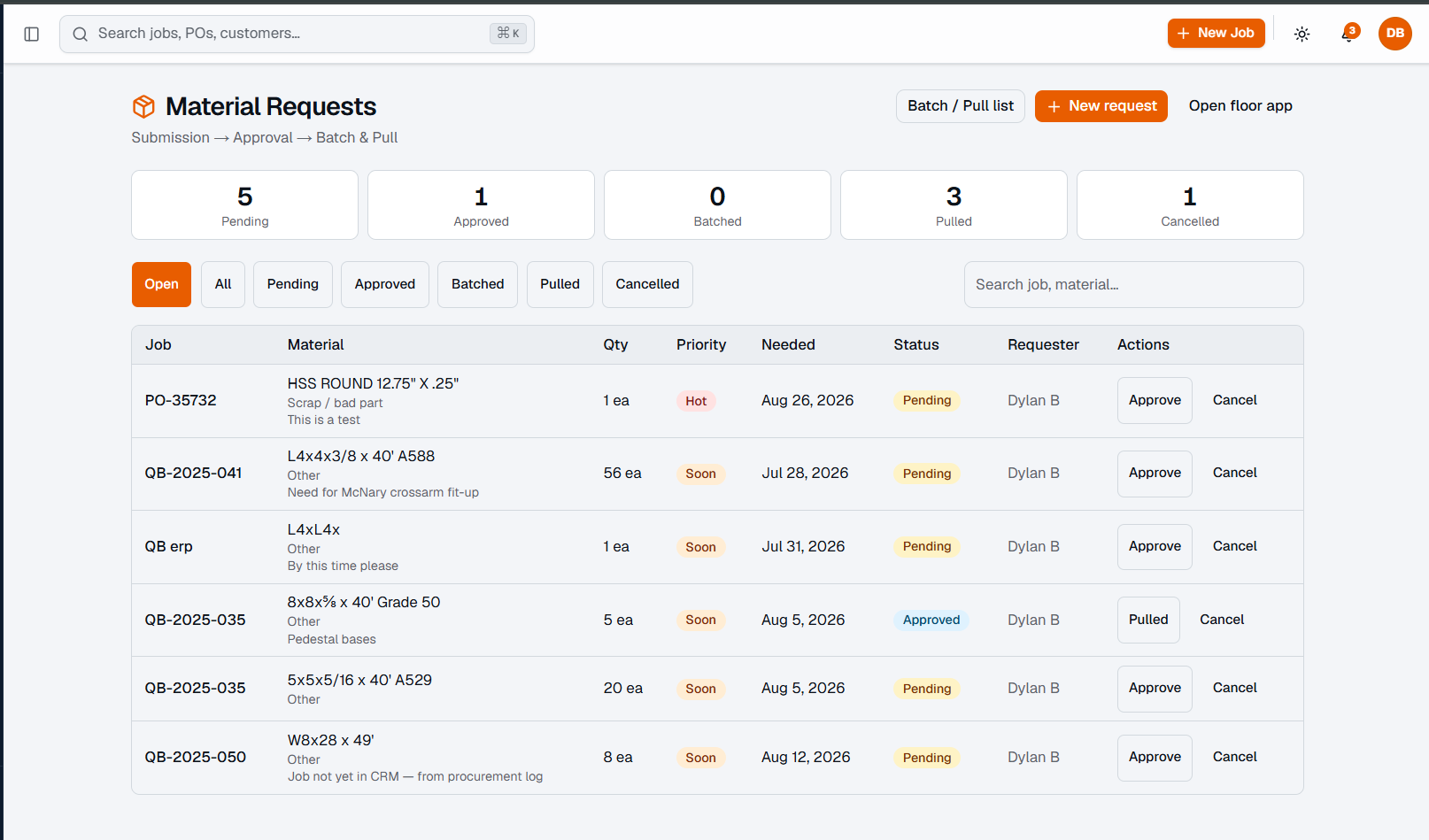Mark 8x8 Grade 50 request as Pulled
This screenshot has height=840, width=1429.
click(x=1148, y=620)
